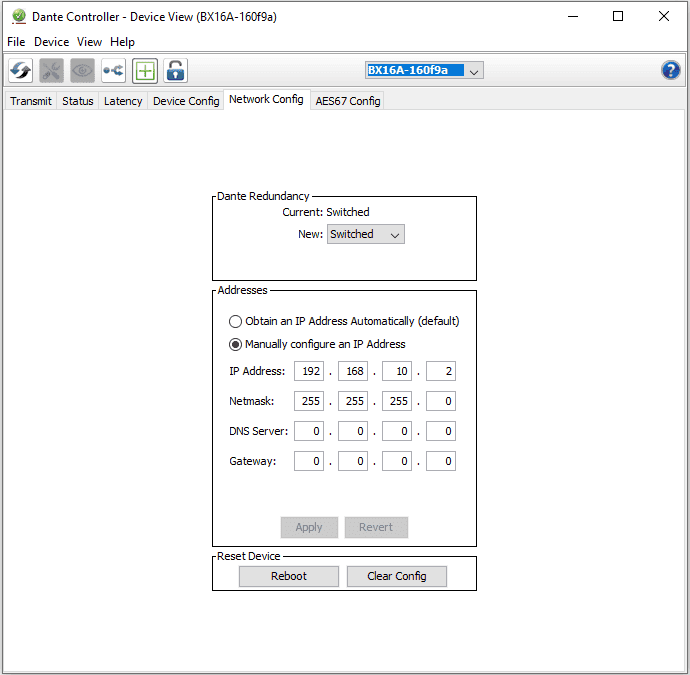Click the green plus toolbar icon
Screen dimensions: 690x675
(145, 70)
